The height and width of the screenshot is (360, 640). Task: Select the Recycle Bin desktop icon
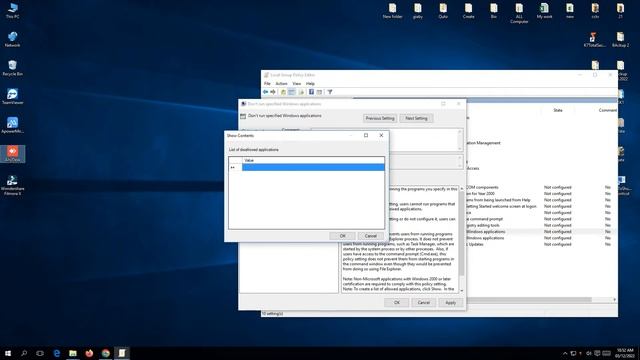(x=12, y=68)
